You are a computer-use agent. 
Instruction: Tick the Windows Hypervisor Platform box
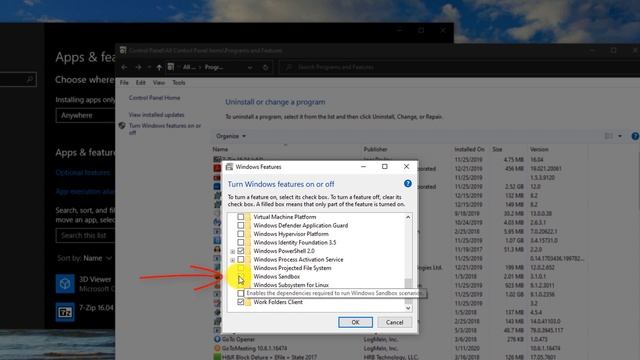pyautogui.click(x=241, y=234)
